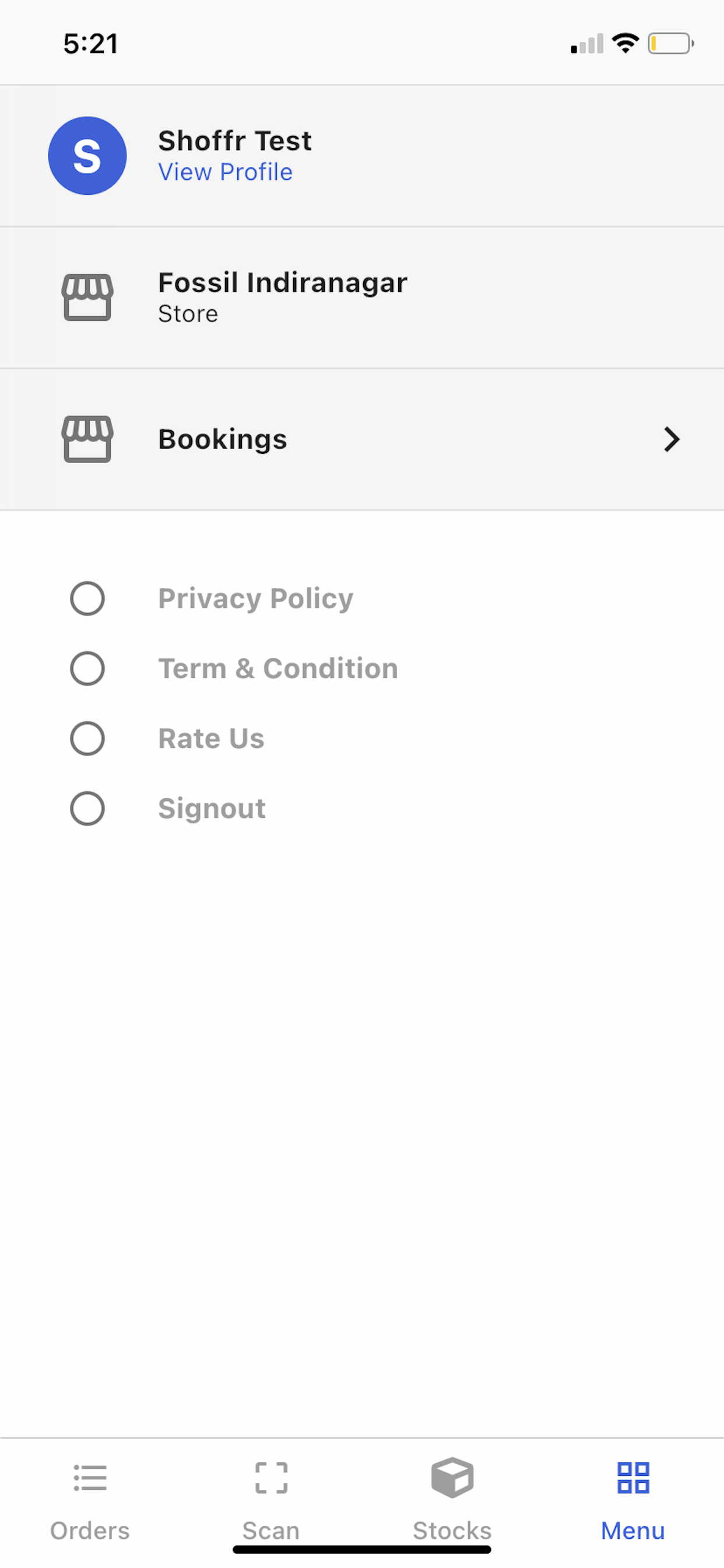Screen dimensions: 724x1568
Task: Click the storefront icon next to Bookings
Action: 87,439
